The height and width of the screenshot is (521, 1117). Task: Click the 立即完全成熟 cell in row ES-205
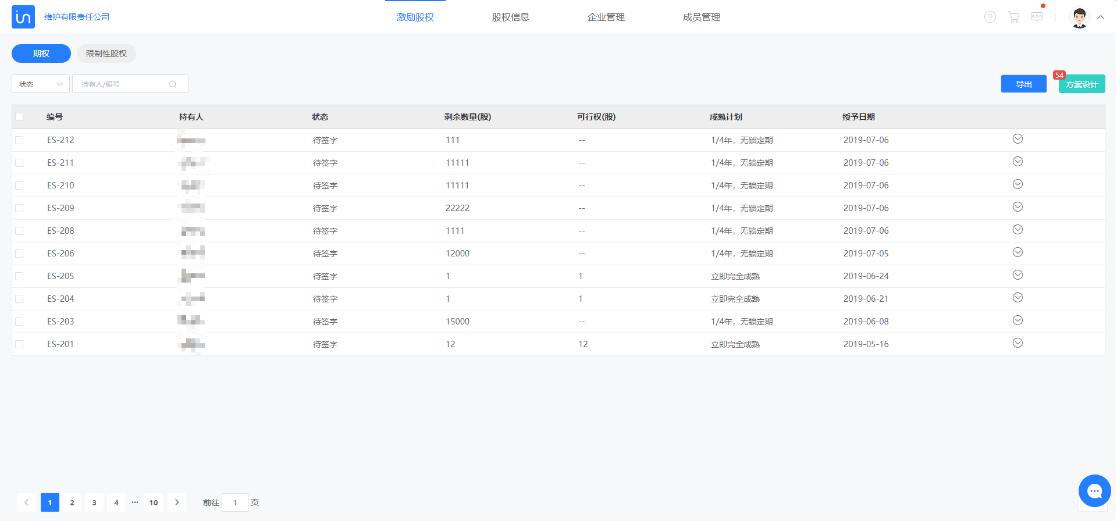pyautogui.click(x=736, y=276)
